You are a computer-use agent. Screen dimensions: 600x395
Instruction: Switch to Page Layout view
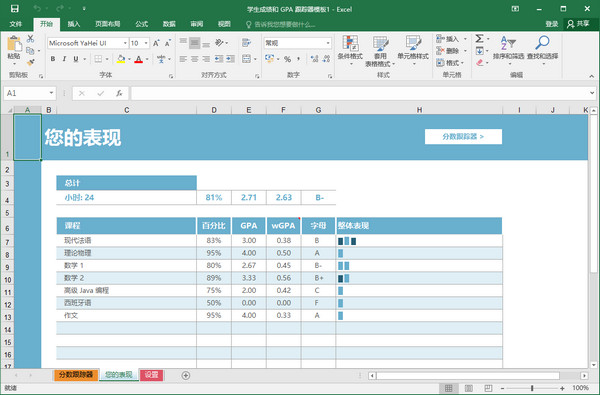click(468, 388)
